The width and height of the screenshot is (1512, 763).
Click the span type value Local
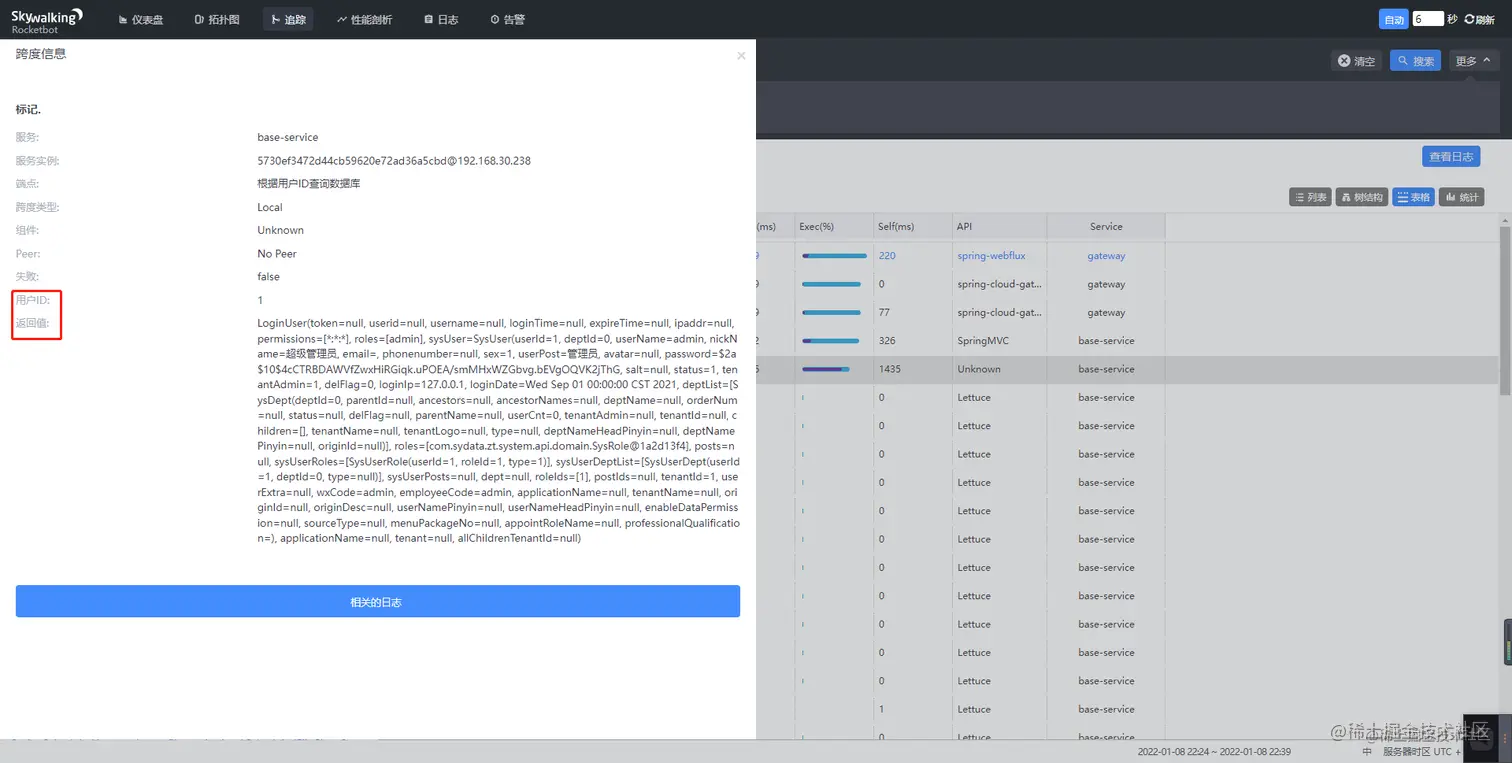point(270,207)
